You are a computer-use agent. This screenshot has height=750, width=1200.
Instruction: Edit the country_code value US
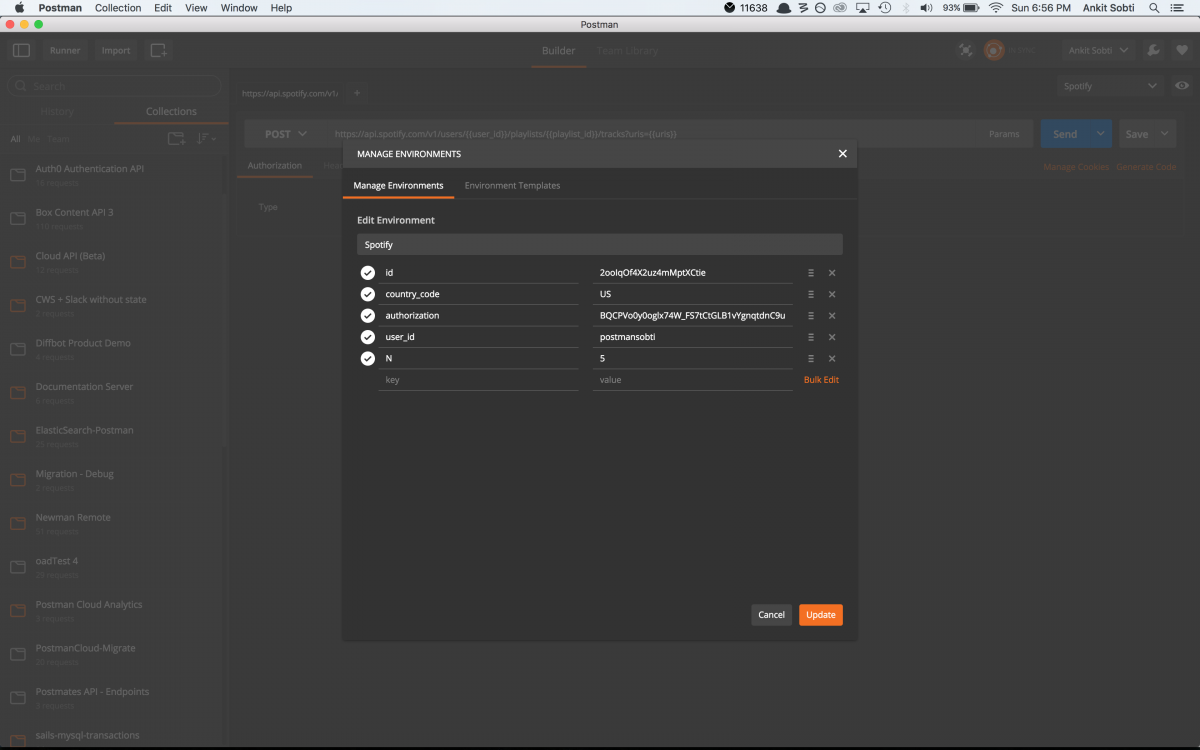[x=692, y=294]
